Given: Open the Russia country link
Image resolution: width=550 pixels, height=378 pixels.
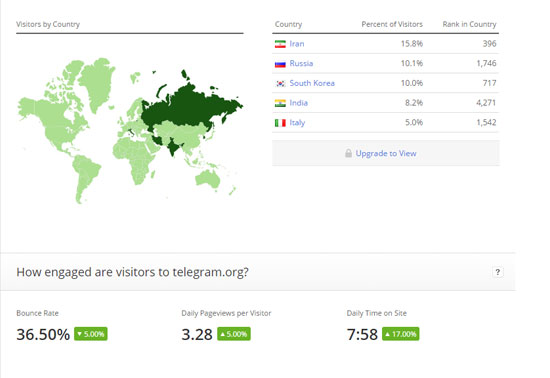Looking at the screenshot, I should point(301,63).
